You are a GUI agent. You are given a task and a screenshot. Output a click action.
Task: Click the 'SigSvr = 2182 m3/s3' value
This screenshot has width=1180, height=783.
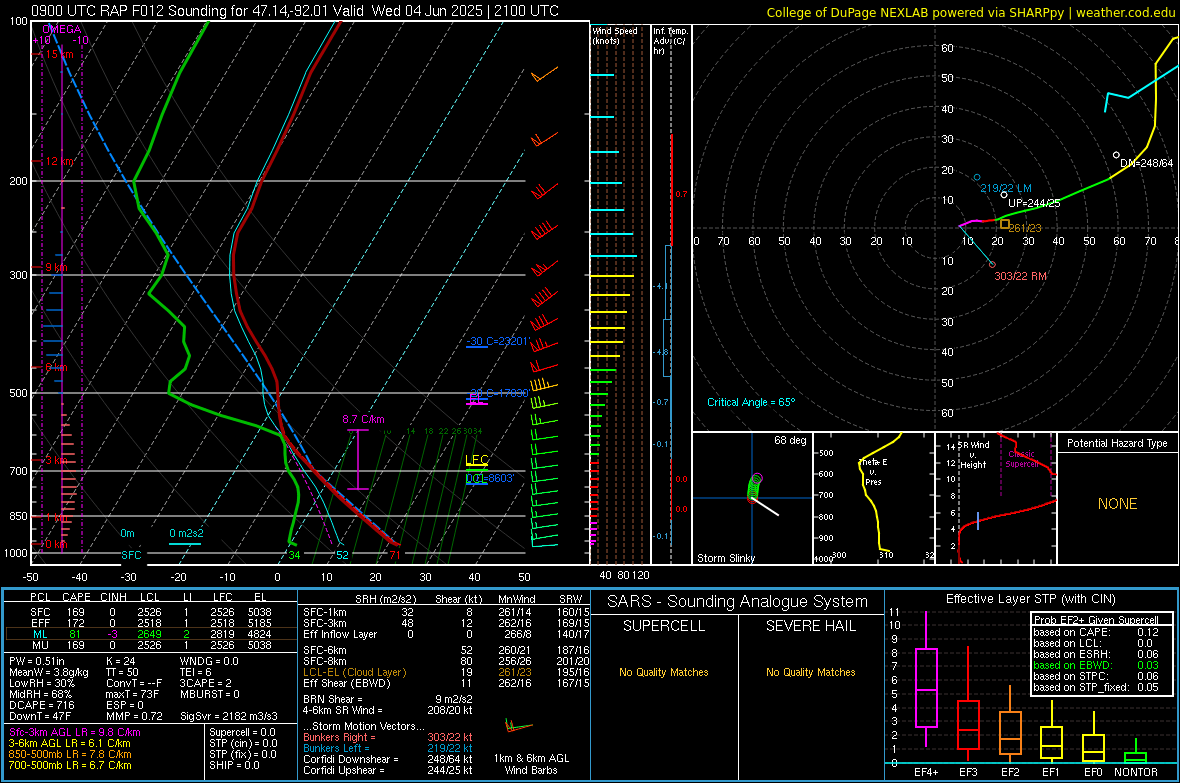coord(229,717)
